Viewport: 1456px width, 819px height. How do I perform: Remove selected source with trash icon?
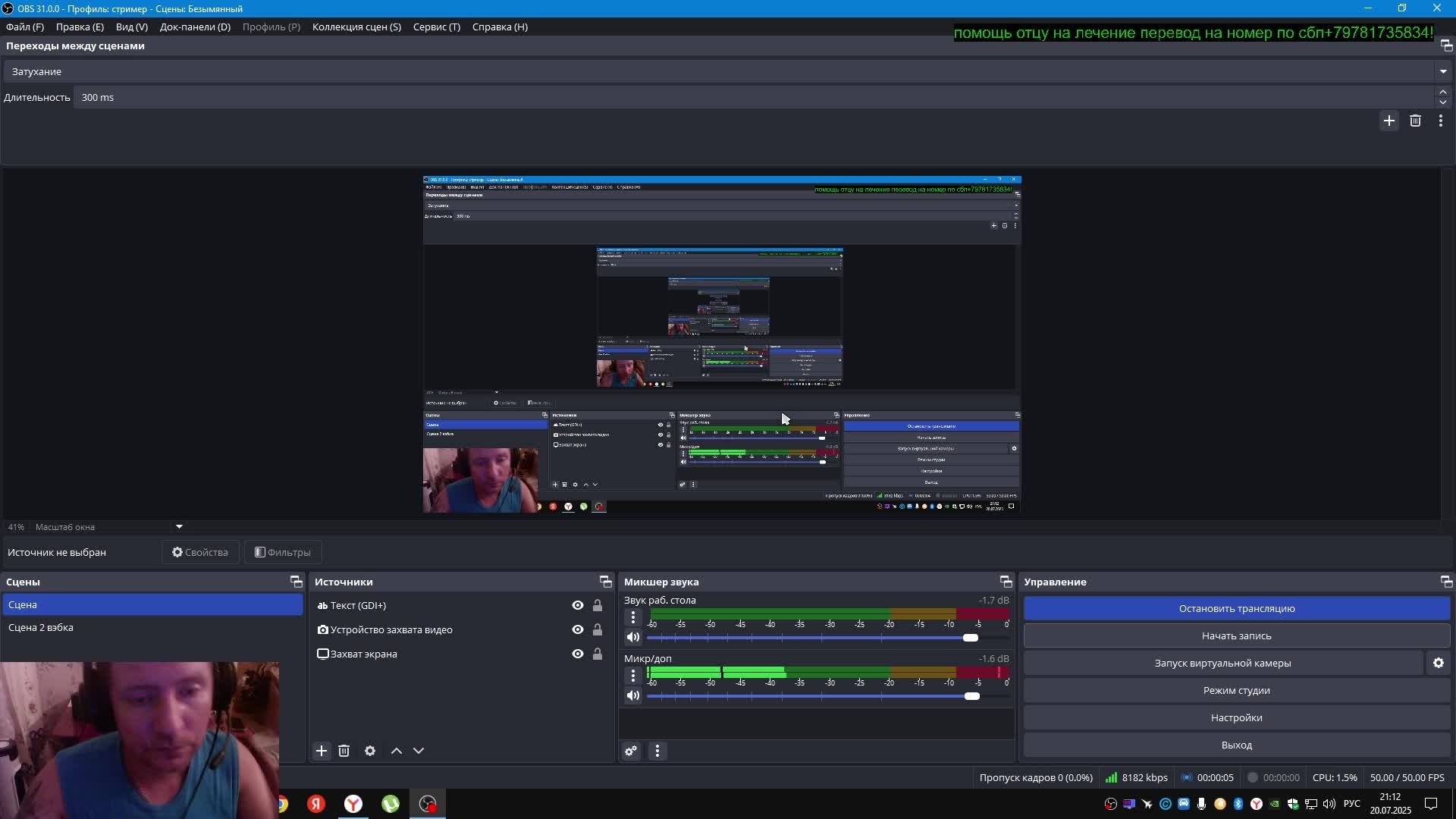(344, 751)
